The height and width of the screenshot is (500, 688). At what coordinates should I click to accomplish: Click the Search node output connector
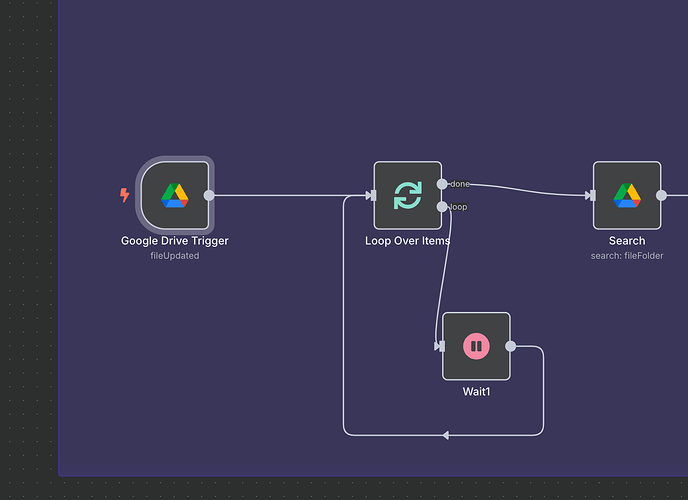pyautogui.click(x=661, y=196)
